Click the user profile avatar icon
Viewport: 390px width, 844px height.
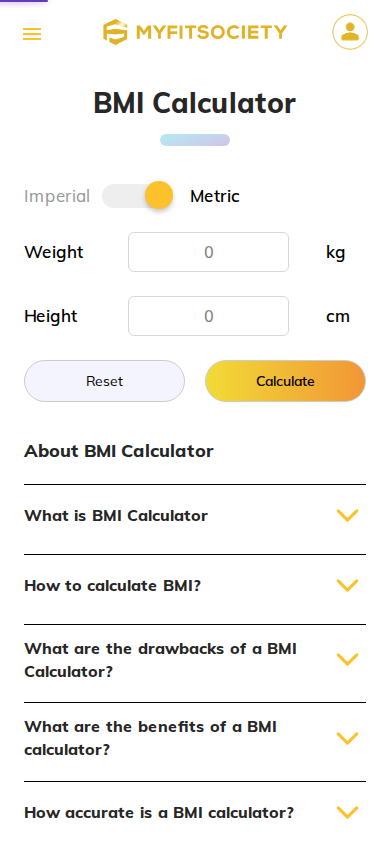point(350,32)
